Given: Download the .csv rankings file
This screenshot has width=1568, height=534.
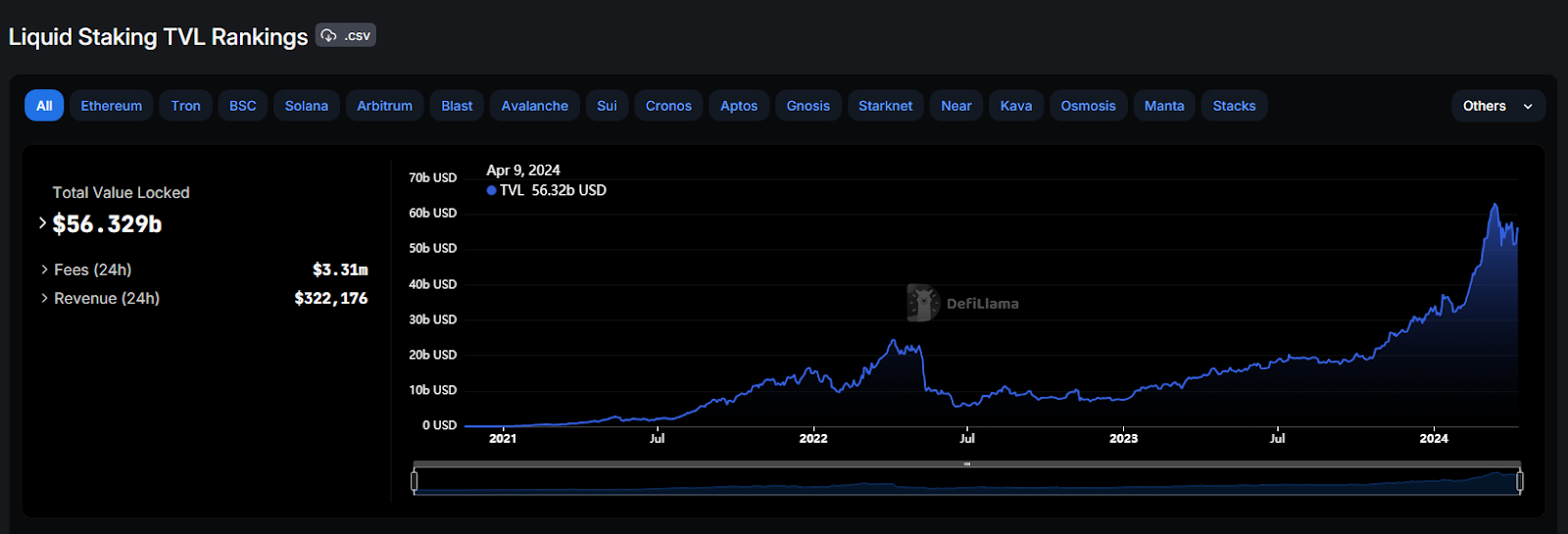Looking at the screenshot, I should tap(346, 36).
